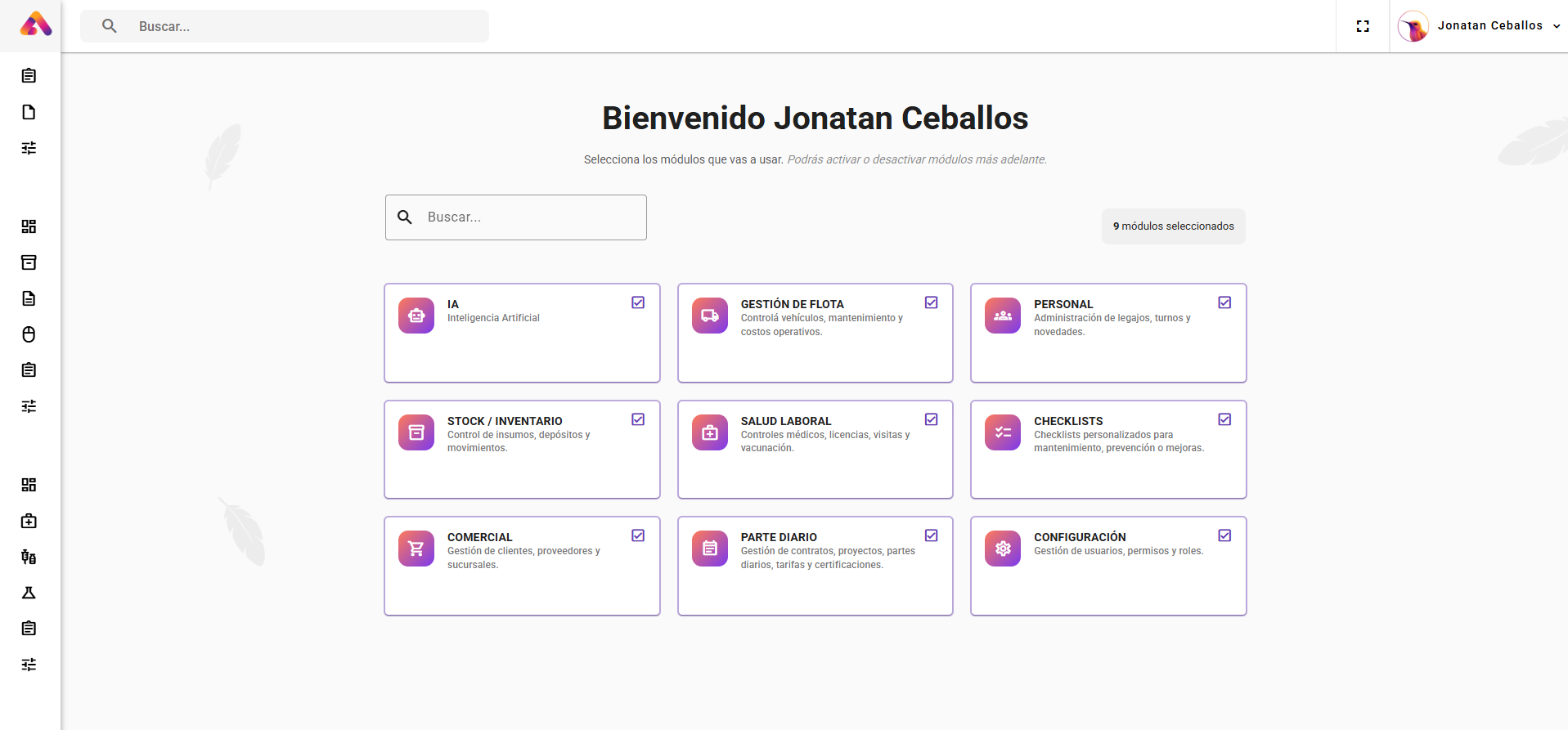Click the calendar note icon on Parte Diario card

click(710, 549)
